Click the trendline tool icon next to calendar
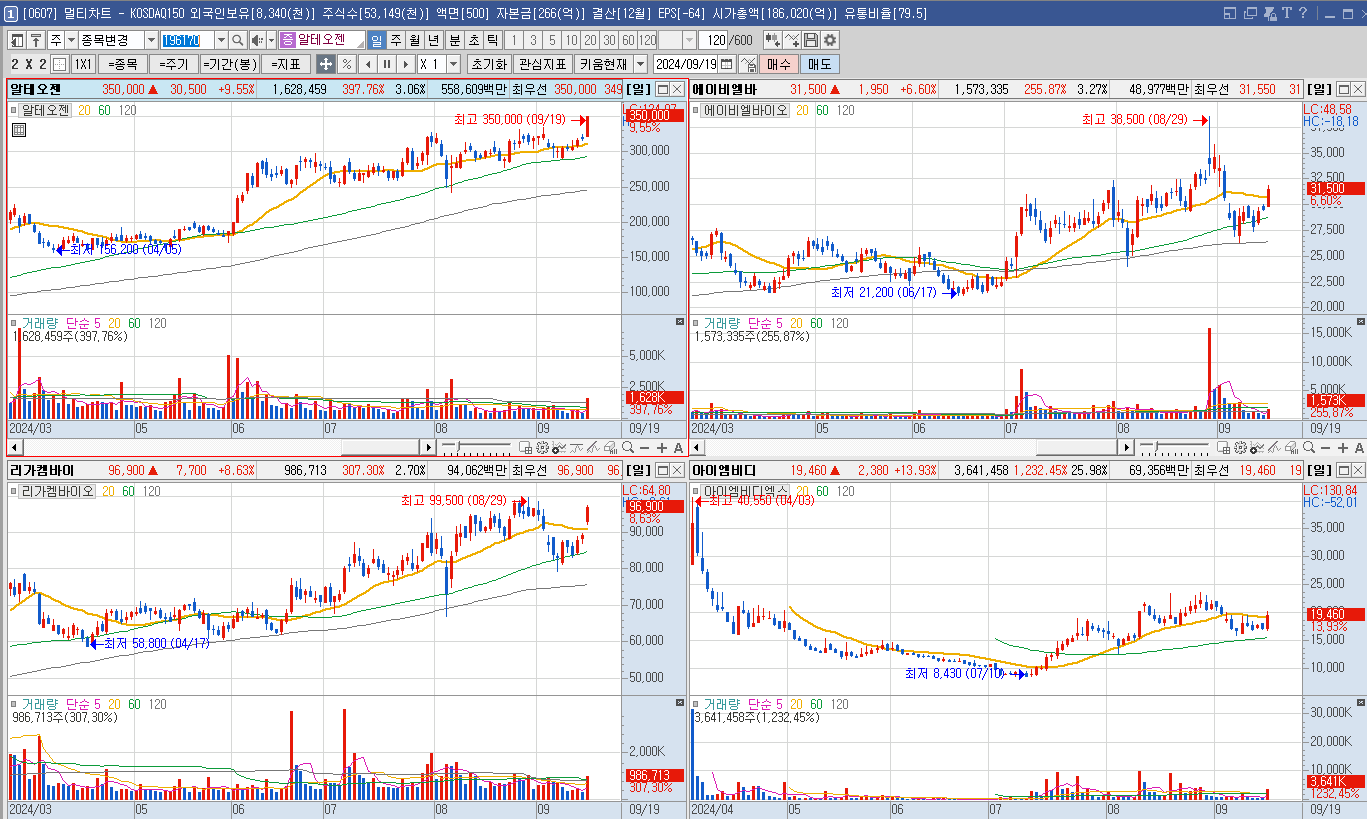 tap(748, 64)
